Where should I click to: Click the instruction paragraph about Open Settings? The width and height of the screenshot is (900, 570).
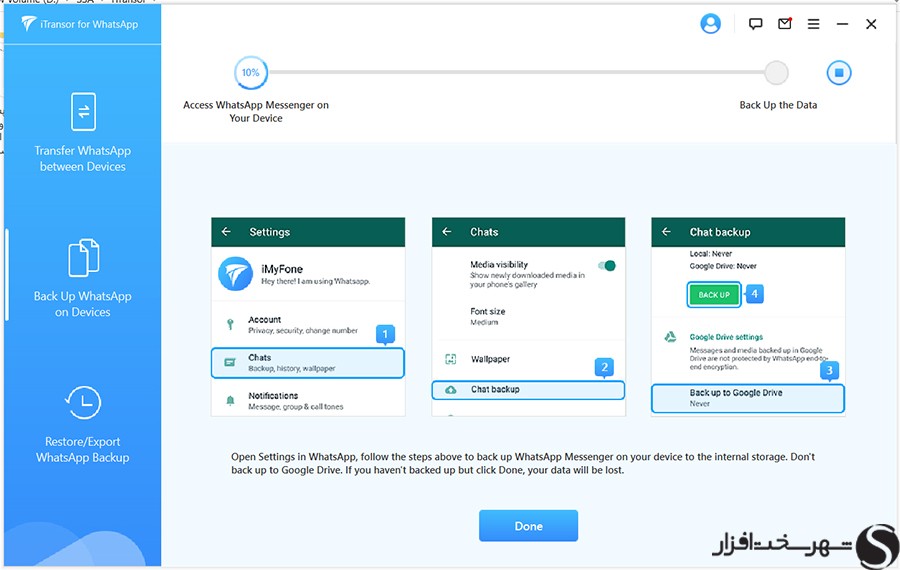tap(523, 463)
